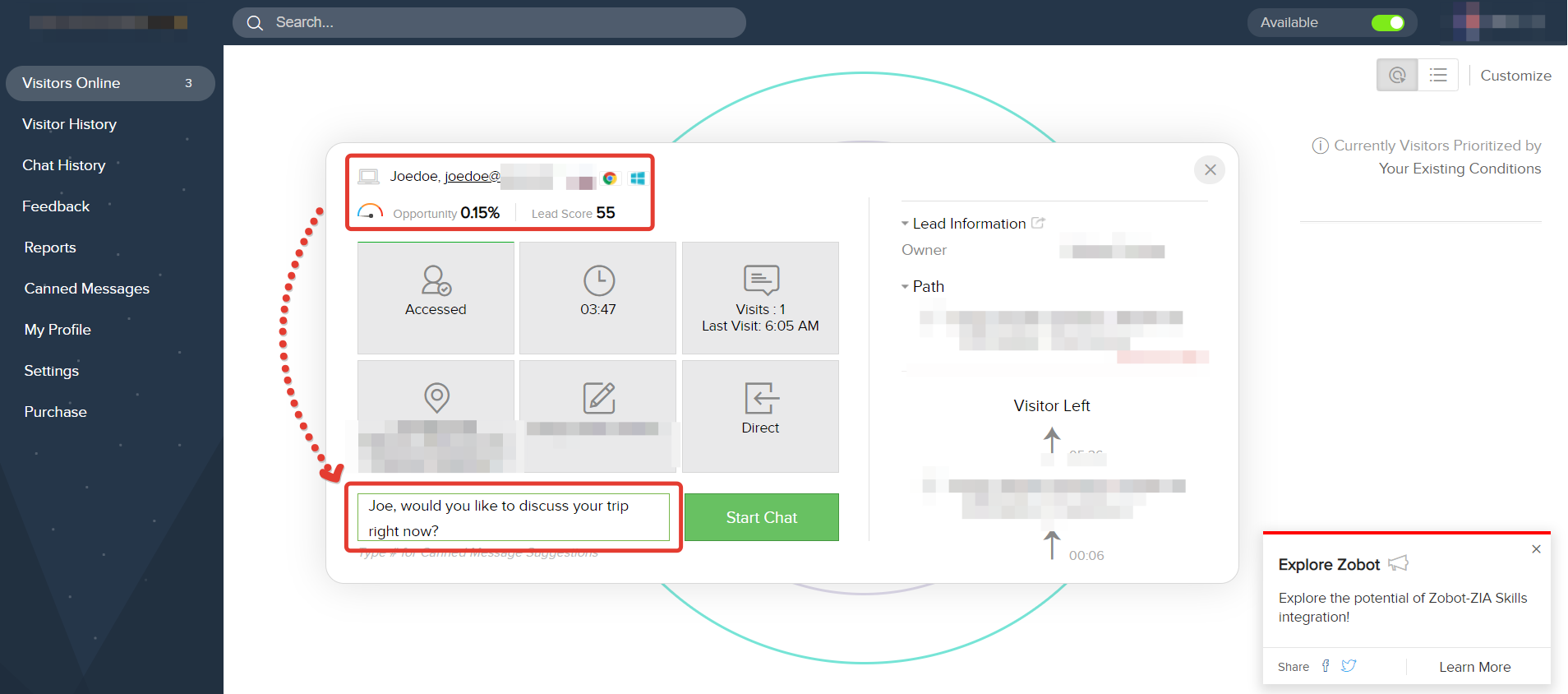Open Reports from the sidebar
Image resolution: width=1568 pixels, height=694 pixels.
pyautogui.click(x=50, y=248)
